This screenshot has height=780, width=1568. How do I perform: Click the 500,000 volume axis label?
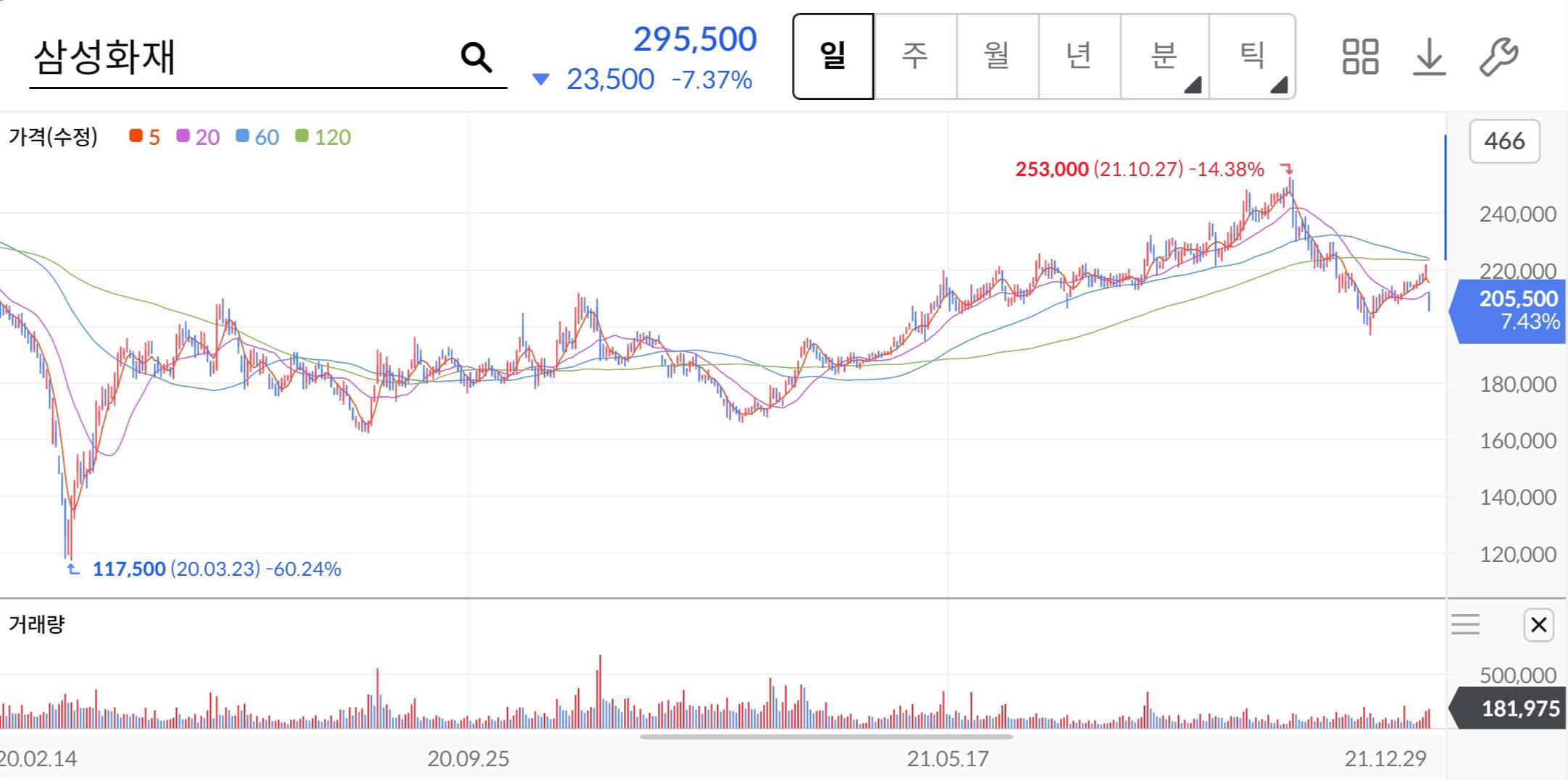click(1517, 676)
